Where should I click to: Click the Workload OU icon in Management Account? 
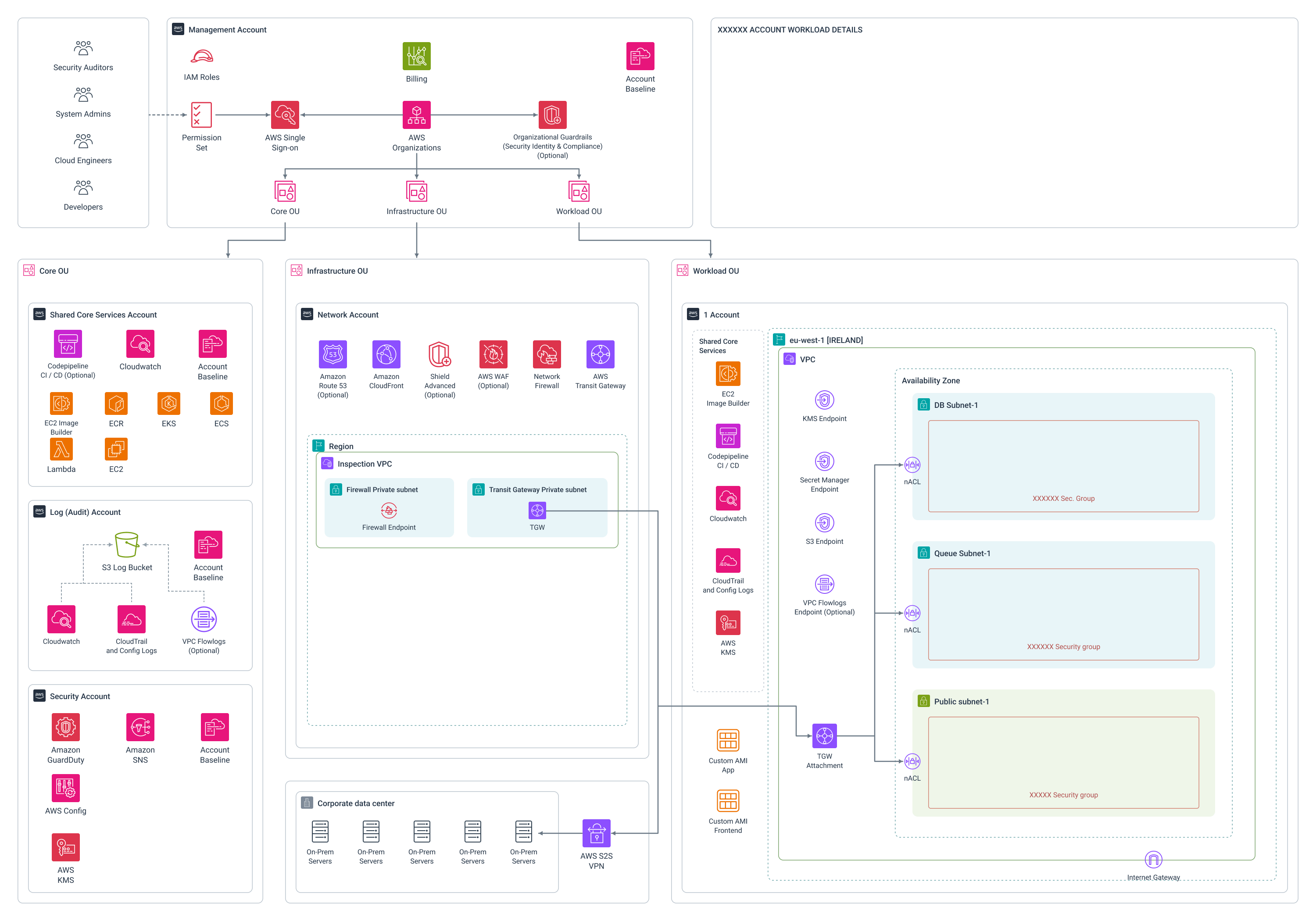pyautogui.click(x=579, y=191)
